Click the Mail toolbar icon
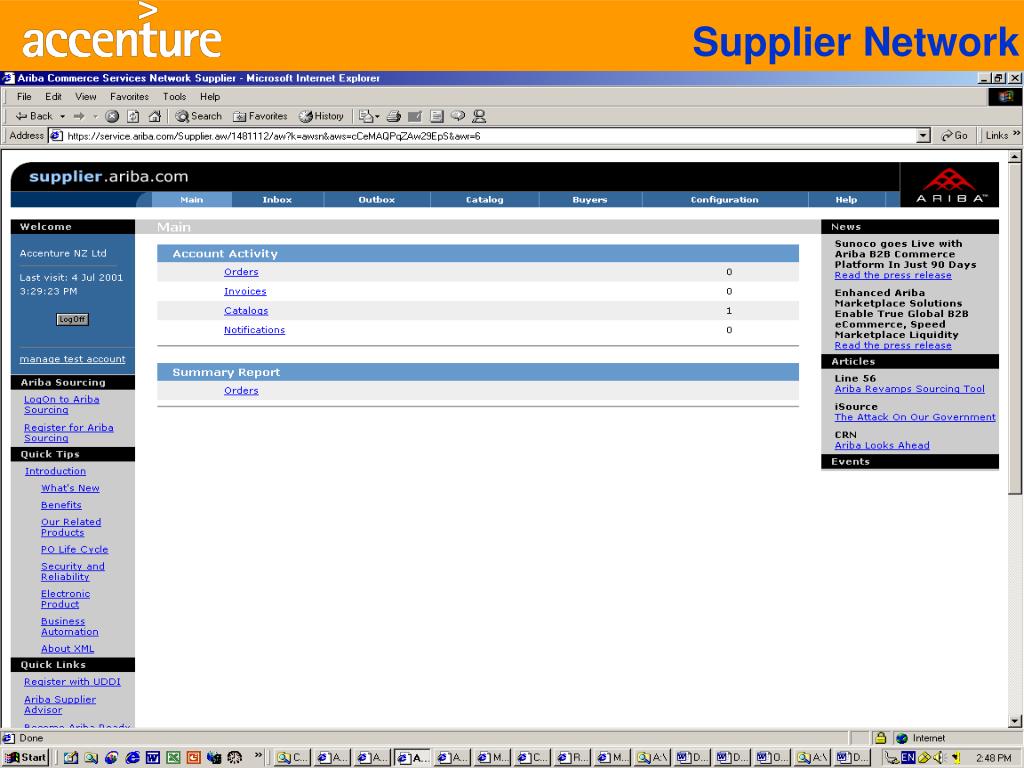1024x768 pixels. point(368,116)
